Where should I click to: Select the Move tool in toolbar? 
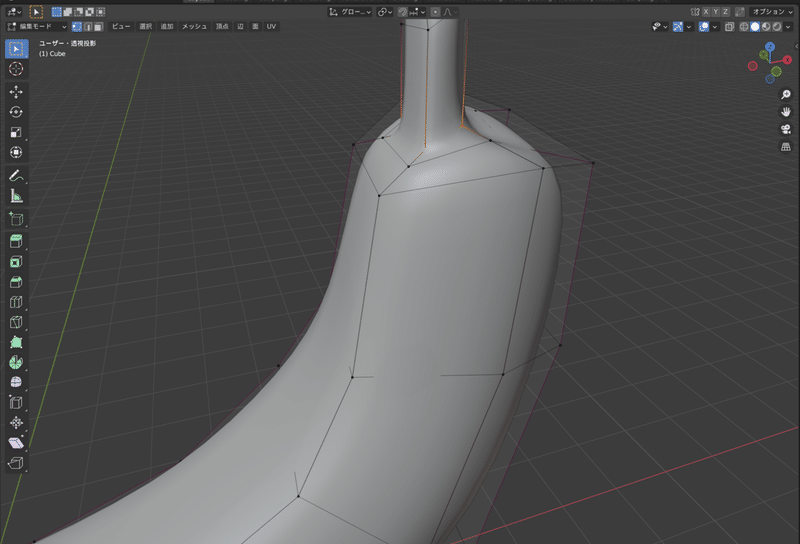click(16, 91)
